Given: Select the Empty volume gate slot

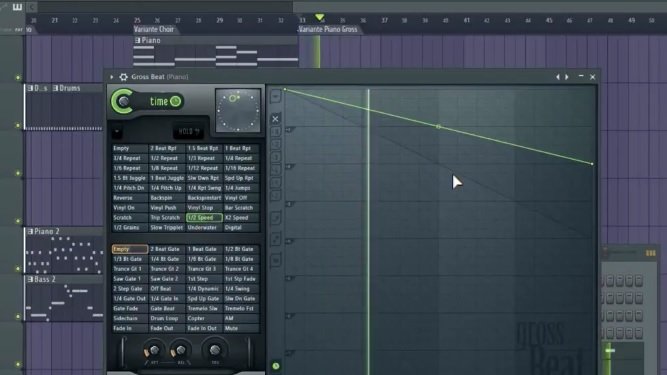Looking at the screenshot, I should (130, 249).
